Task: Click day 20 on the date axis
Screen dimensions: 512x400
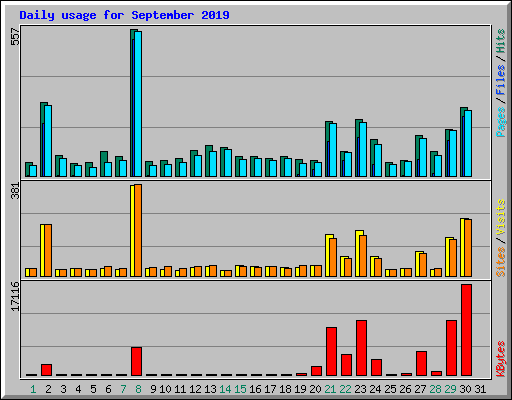Action: click(315, 389)
